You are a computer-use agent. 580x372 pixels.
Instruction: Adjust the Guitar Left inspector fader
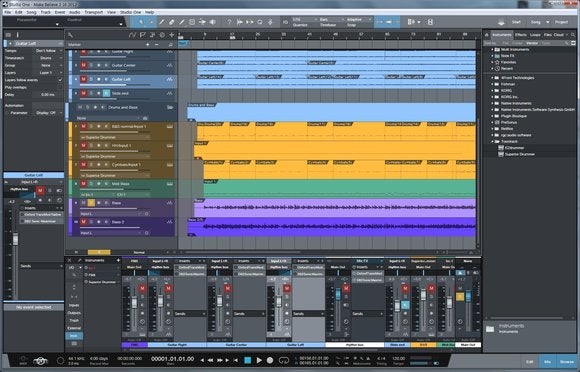pos(15,240)
